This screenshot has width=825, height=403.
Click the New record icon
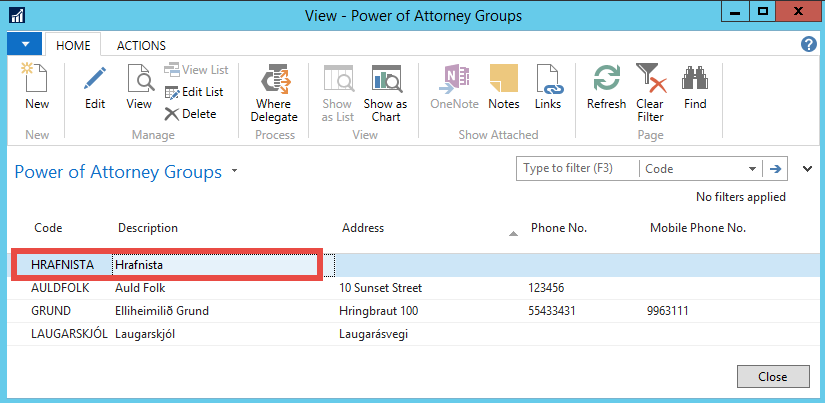pyautogui.click(x=36, y=80)
